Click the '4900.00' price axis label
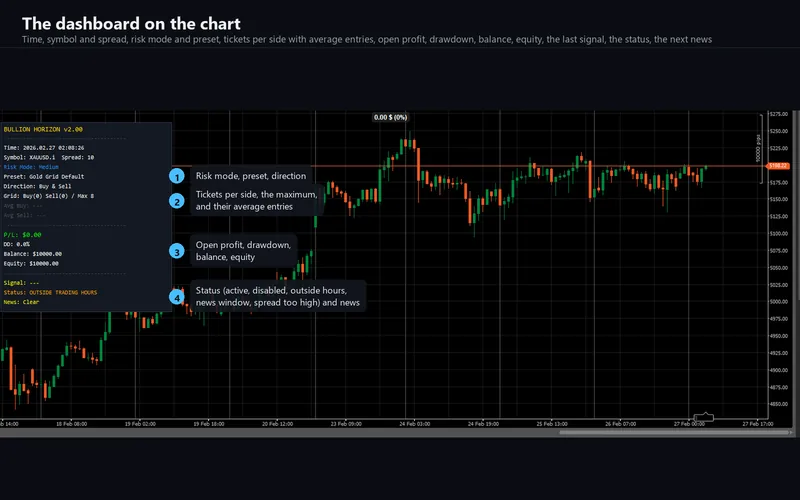 pos(779,370)
